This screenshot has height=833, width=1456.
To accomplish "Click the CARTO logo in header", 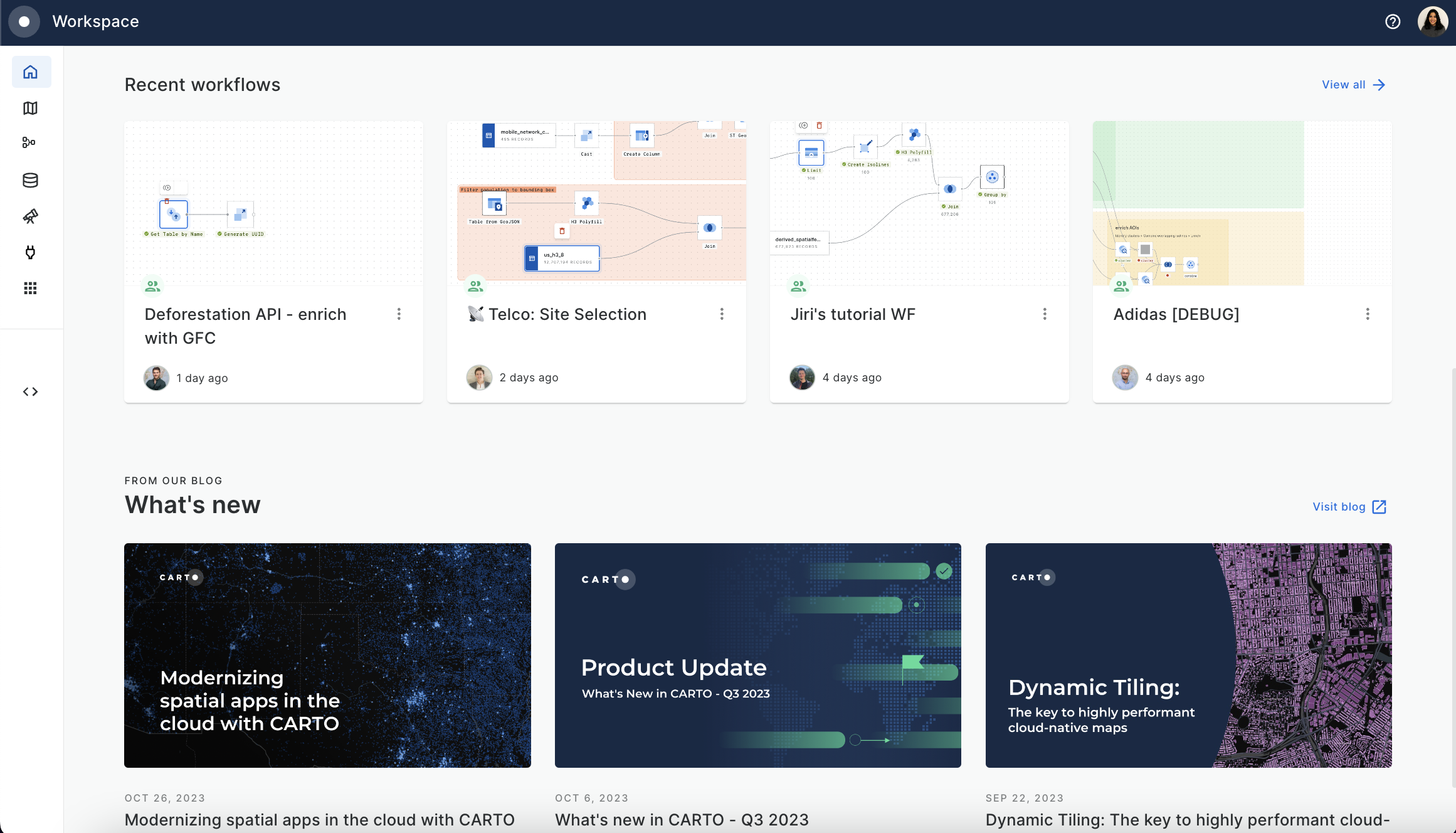I will [x=24, y=21].
